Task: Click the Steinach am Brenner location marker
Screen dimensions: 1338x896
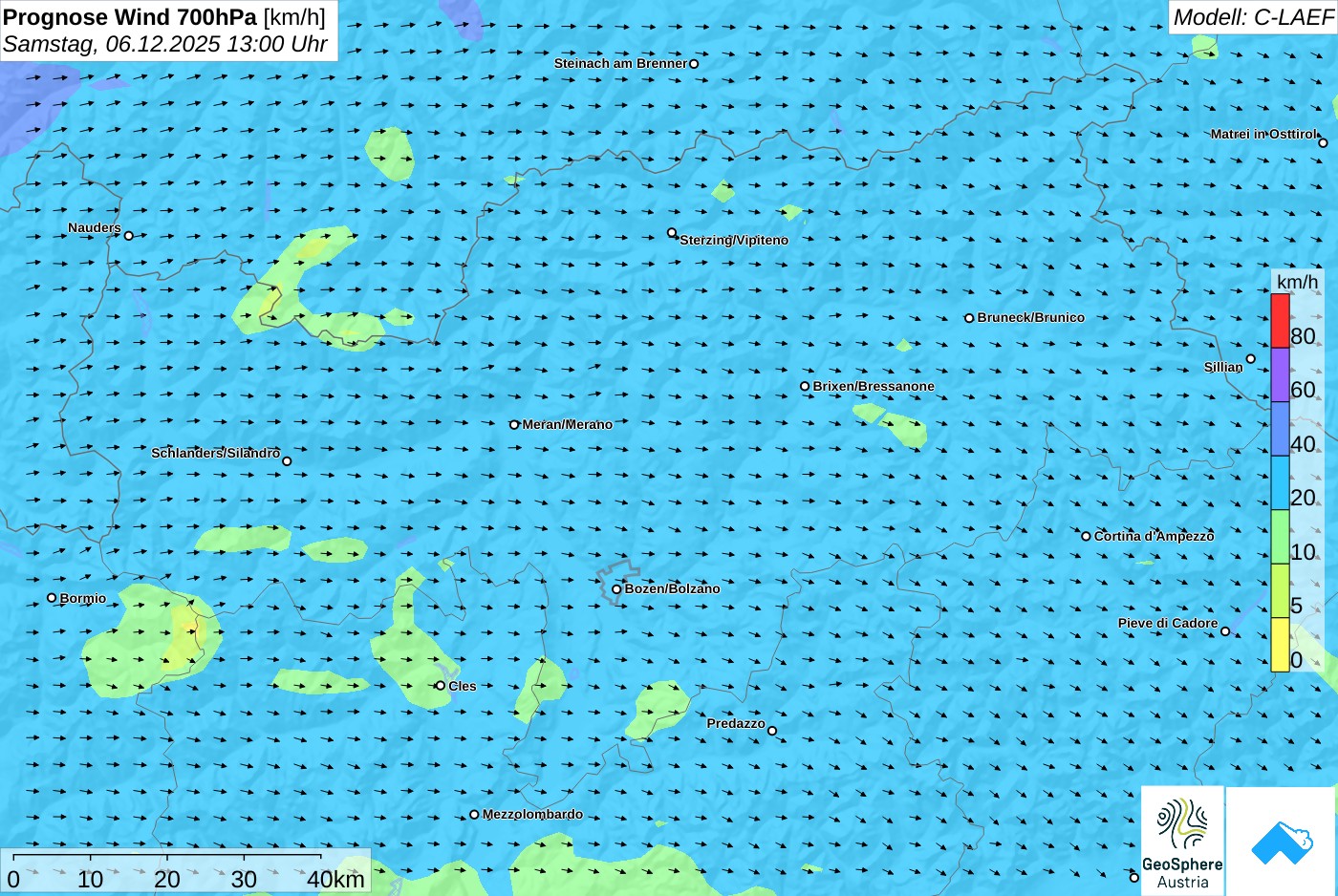Action: click(x=694, y=64)
